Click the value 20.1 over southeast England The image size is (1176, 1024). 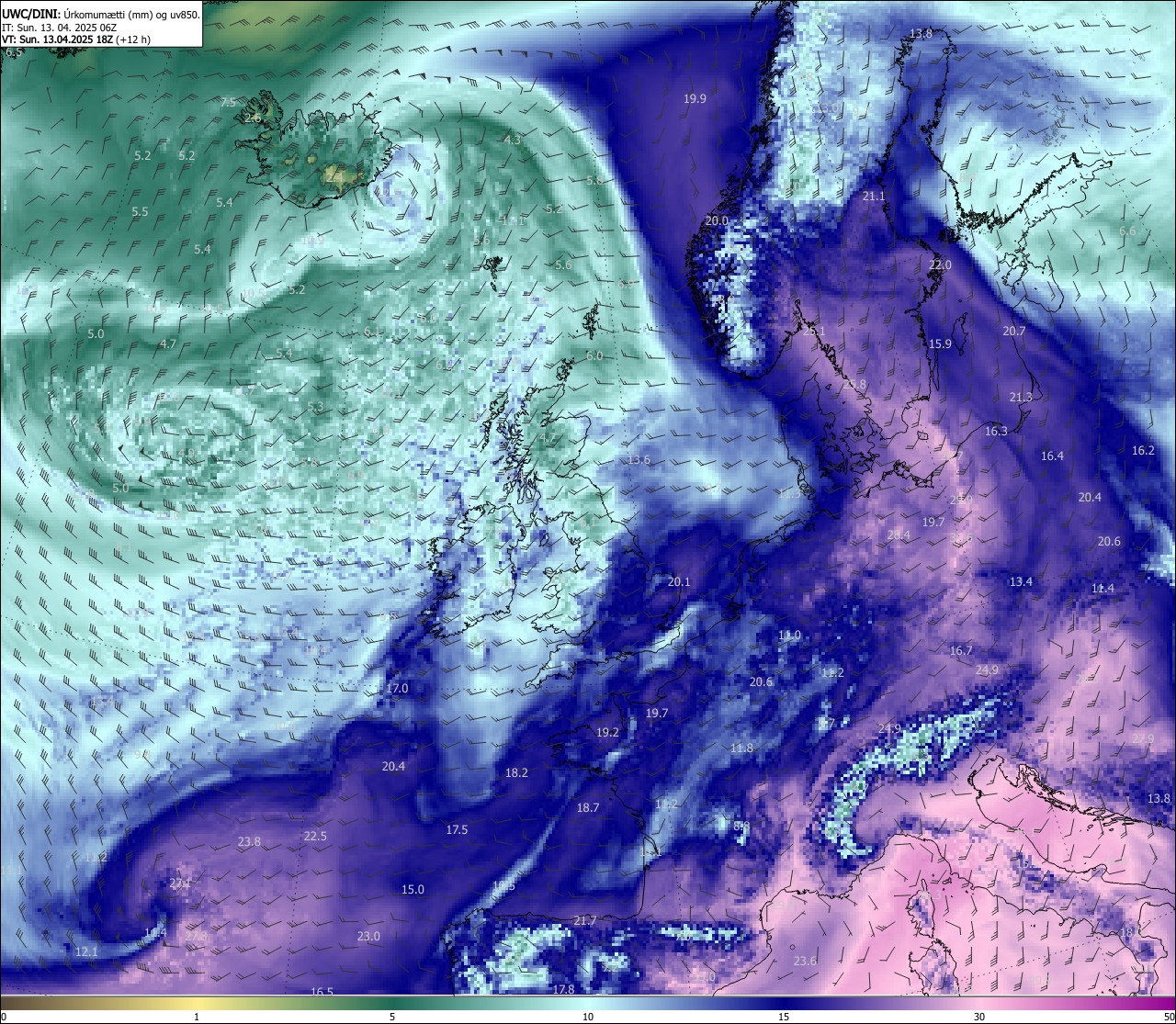[679, 582]
